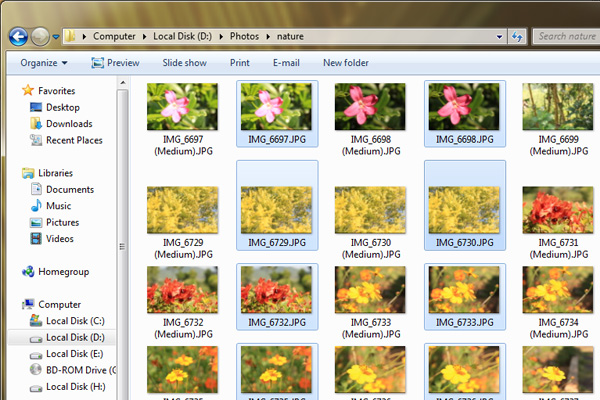The image size is (600, 400).
Task: Expand the arrow after Computer breadcrumb
Action: (144, 37)
